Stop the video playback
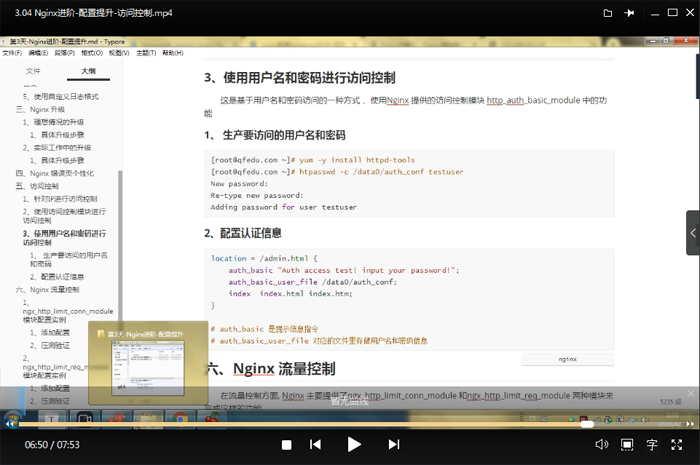700x465 pixels. tap(286, 444)
